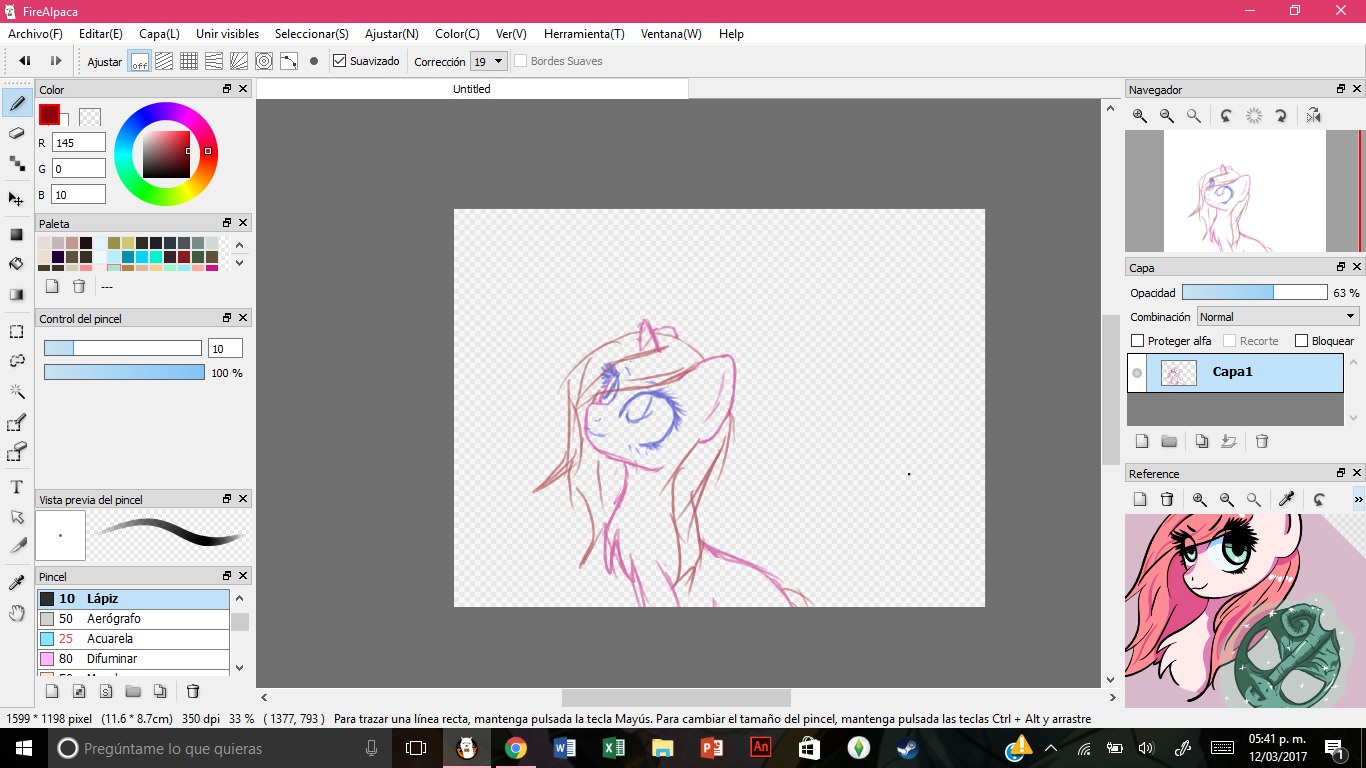Select the Text tool
This screenshot has height=768, width=1366.
pos(17,487)
